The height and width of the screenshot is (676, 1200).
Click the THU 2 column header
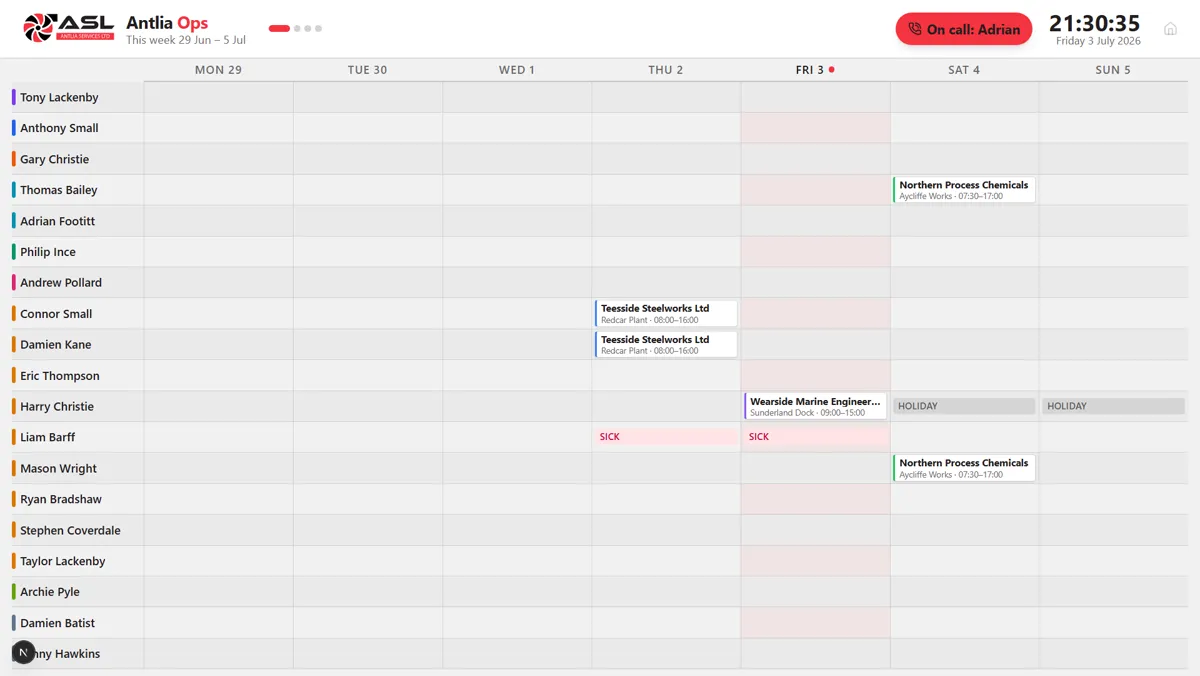pyautogui.click(x=666, y=70)
